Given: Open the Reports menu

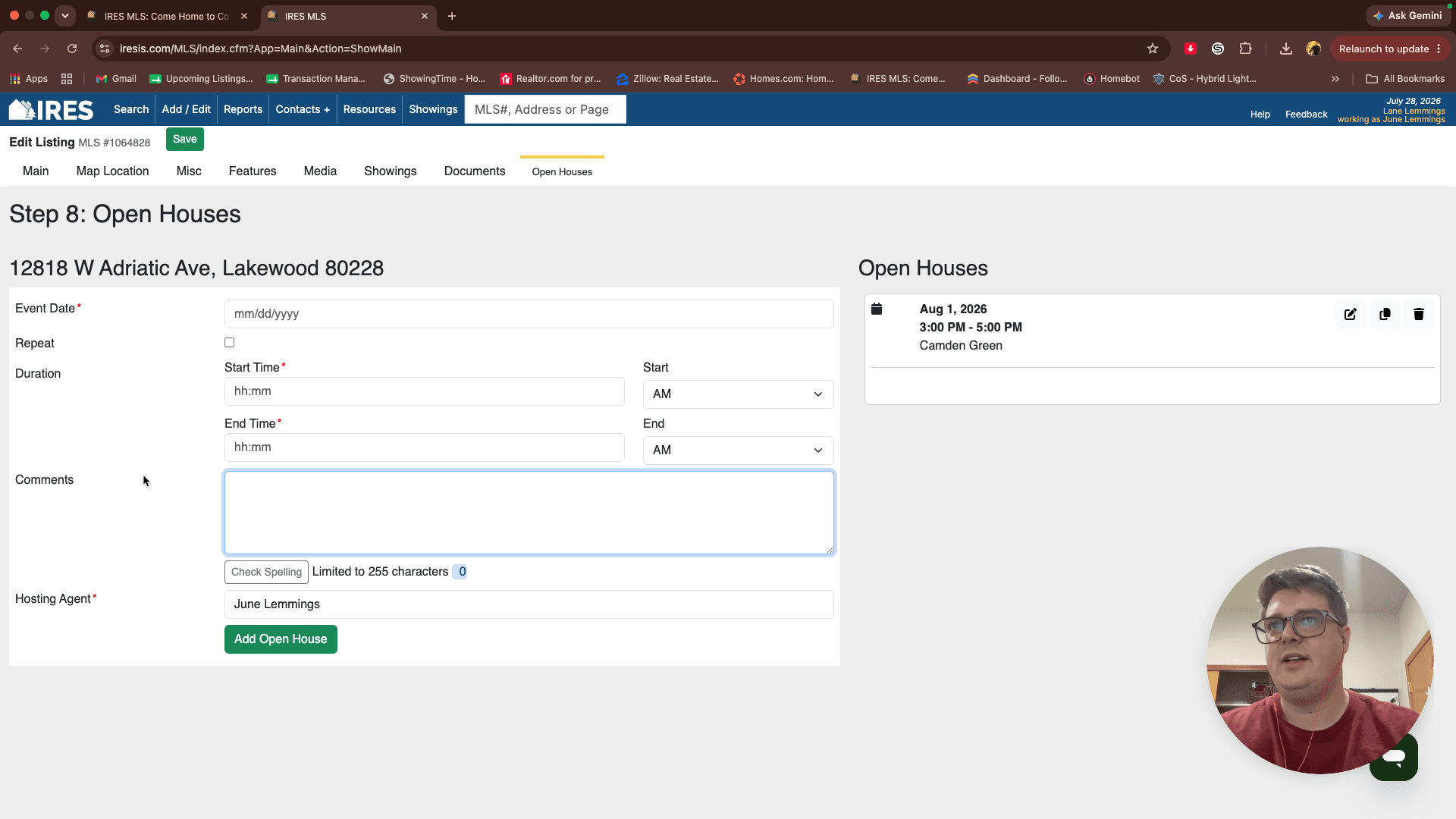Looking at the screenshot, I should (243, 109).
